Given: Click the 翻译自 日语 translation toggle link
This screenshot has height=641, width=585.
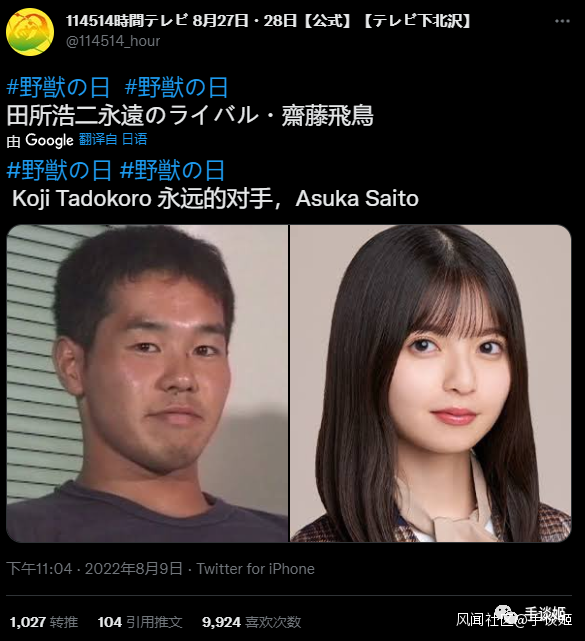Looking at the screenshot, I should pyautogui.click(x=113, y=140).
